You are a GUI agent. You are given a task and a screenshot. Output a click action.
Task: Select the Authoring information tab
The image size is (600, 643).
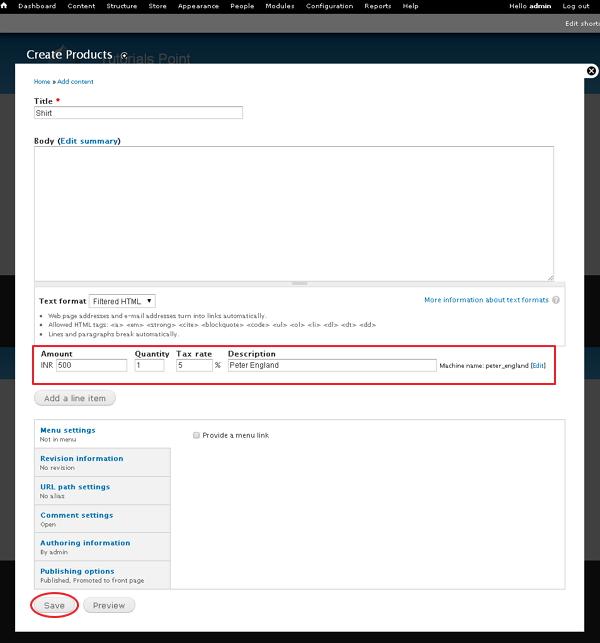(102, 547)
